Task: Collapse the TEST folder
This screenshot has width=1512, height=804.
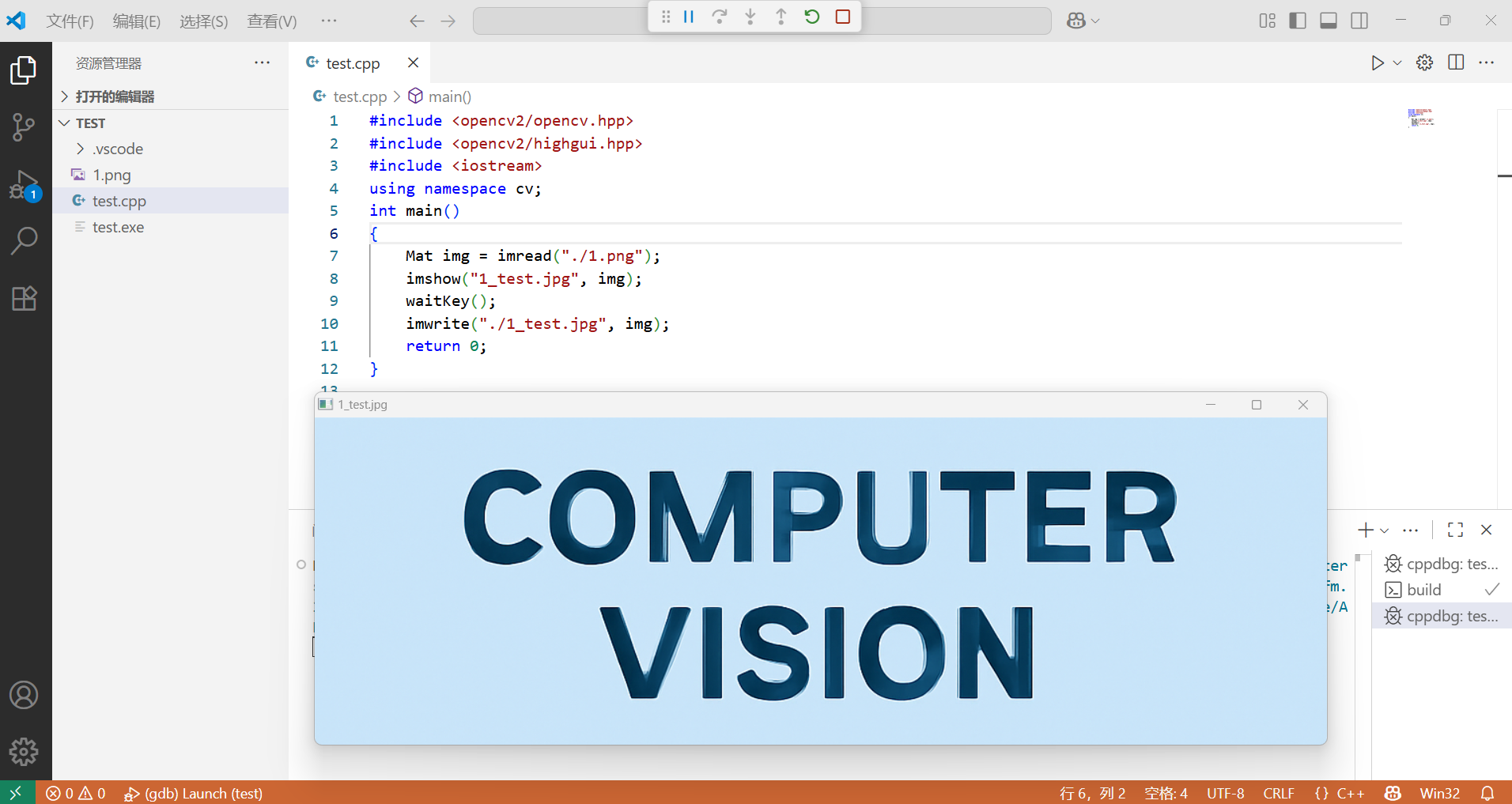Action: tap(64, 123)
